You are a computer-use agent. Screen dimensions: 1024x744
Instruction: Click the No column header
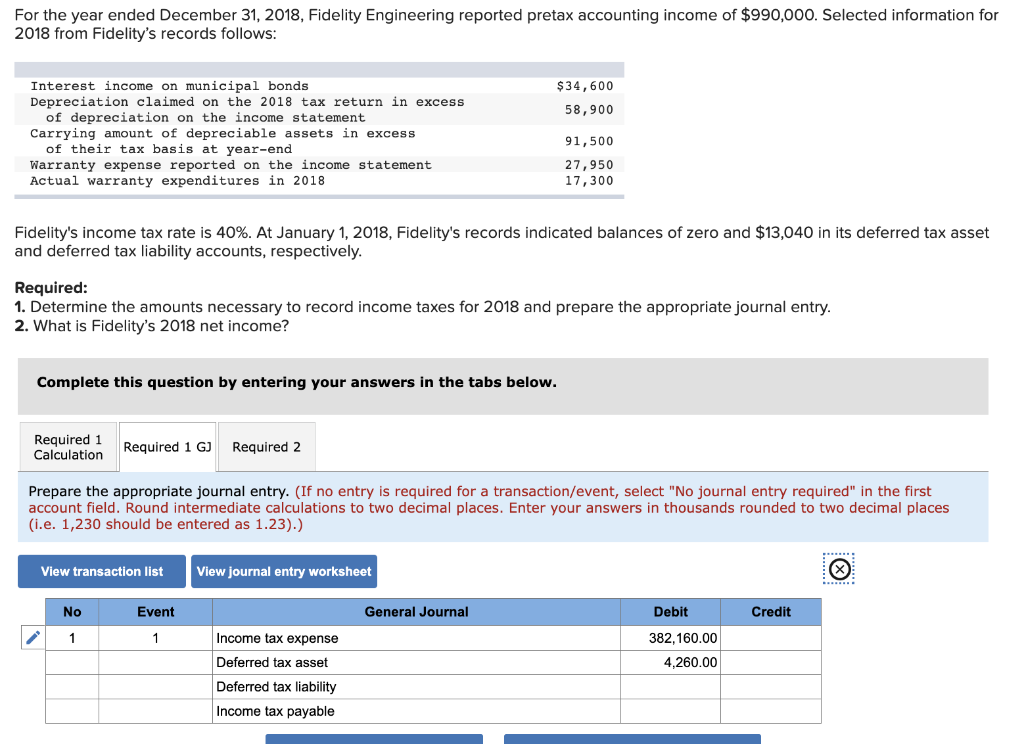(71, 611)
